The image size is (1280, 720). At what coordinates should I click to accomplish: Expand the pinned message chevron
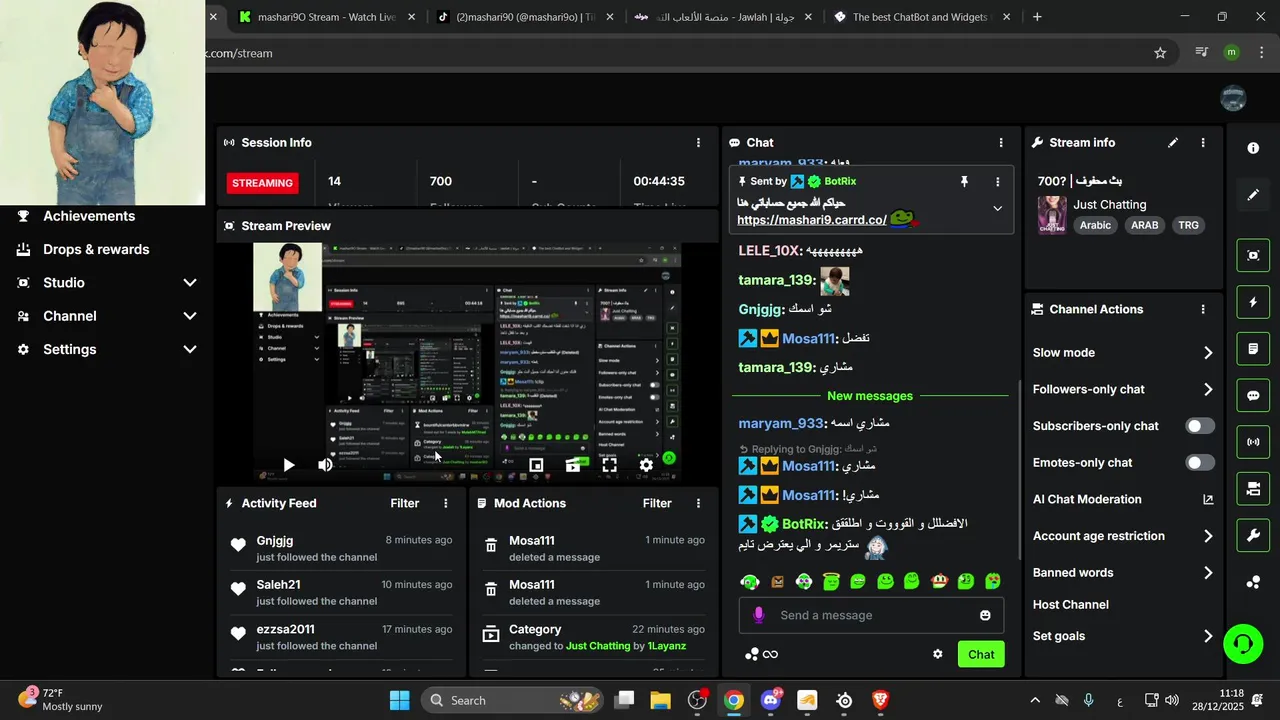pos(997,208)
